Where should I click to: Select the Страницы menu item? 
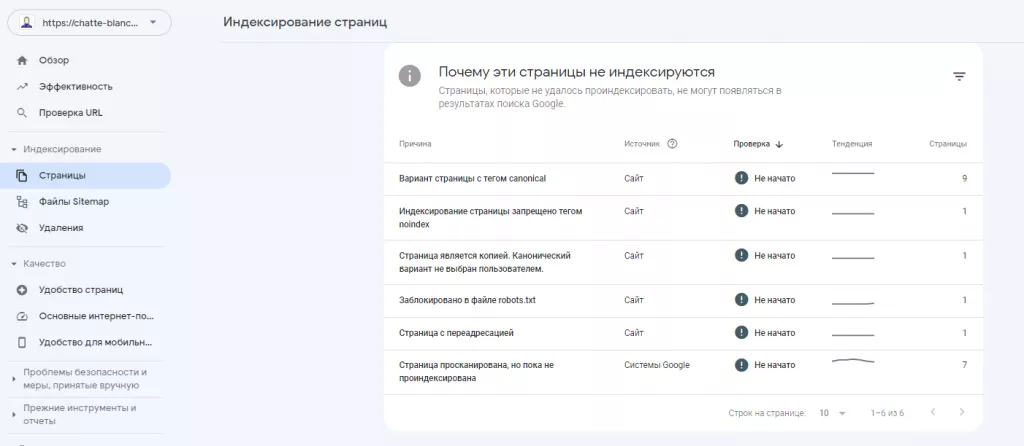[85, 176]
